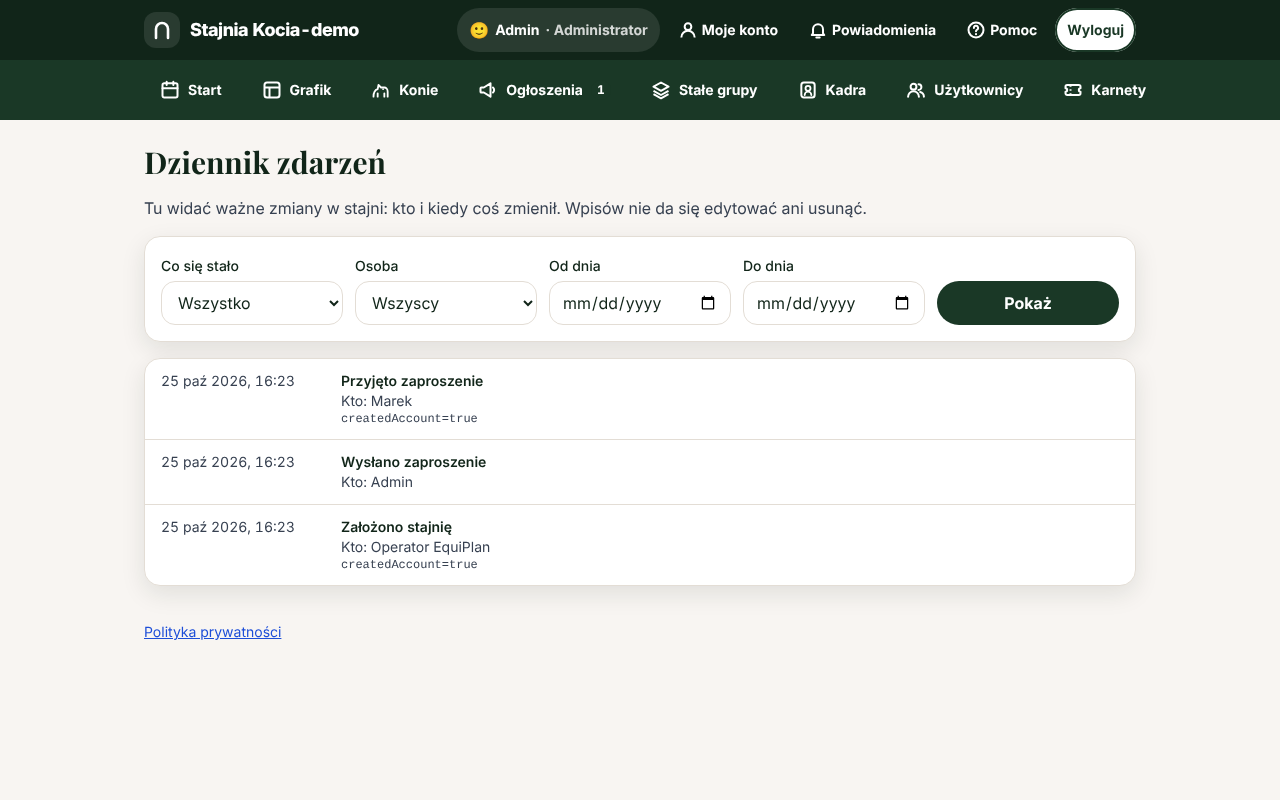Viewport: 1280px width, 800px height.
Task: Click the layout icon beside Grafik
Action: coord(272,90)
